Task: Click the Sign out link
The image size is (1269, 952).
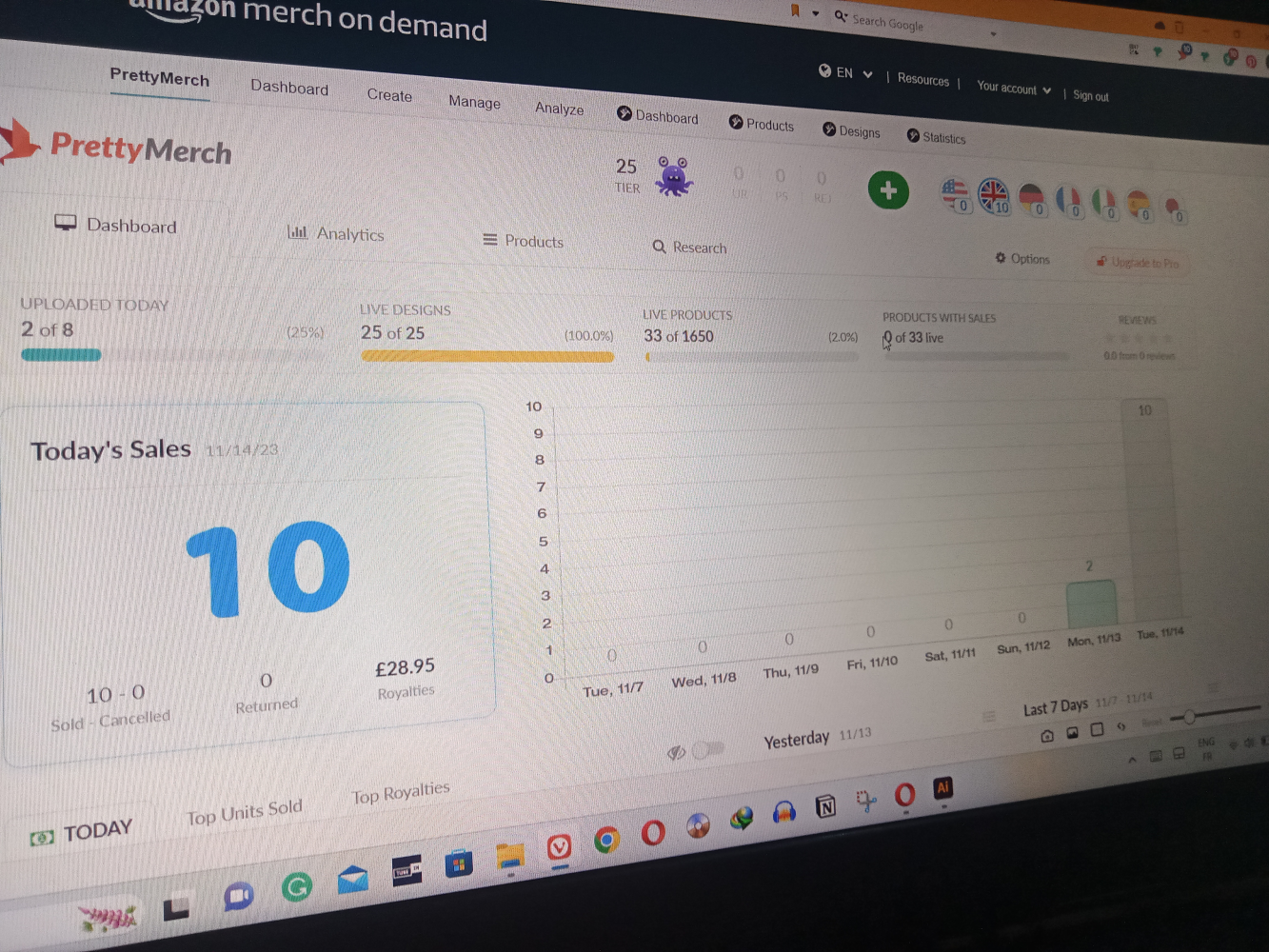Action: coord(1091,95)
